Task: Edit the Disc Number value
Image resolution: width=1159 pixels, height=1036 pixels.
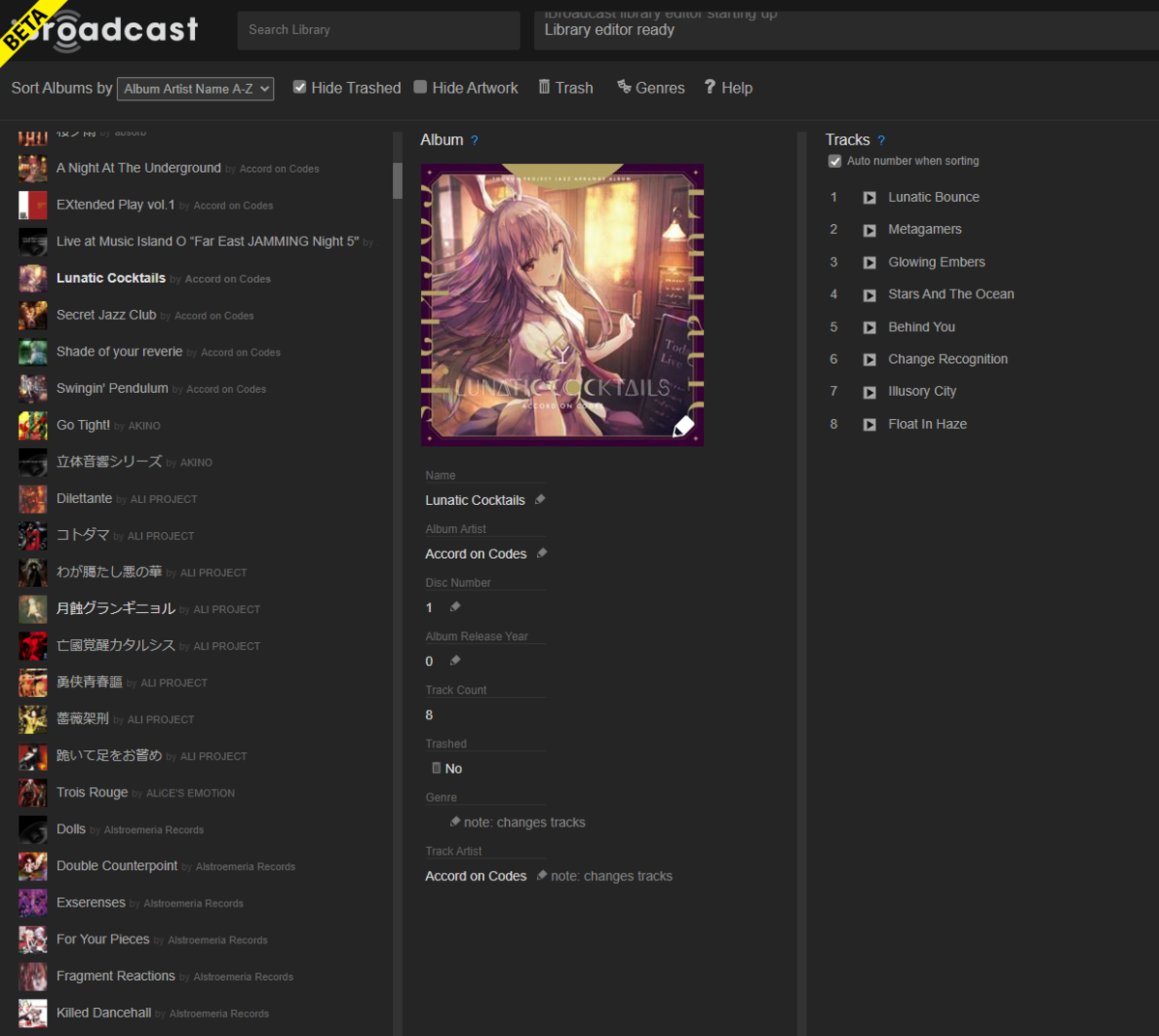Action: click(x=455, y=607)
